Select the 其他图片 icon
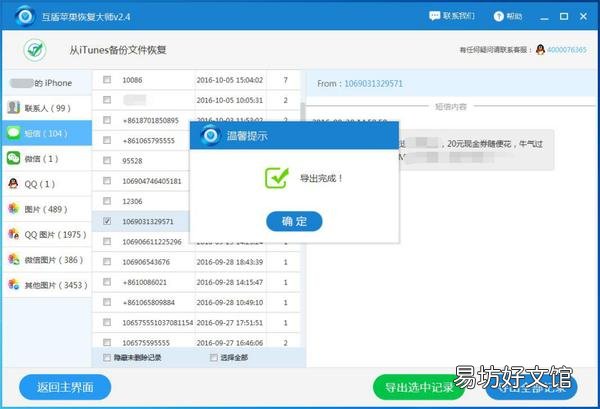The width and height of the screenshot is (600, 409). 13,285
